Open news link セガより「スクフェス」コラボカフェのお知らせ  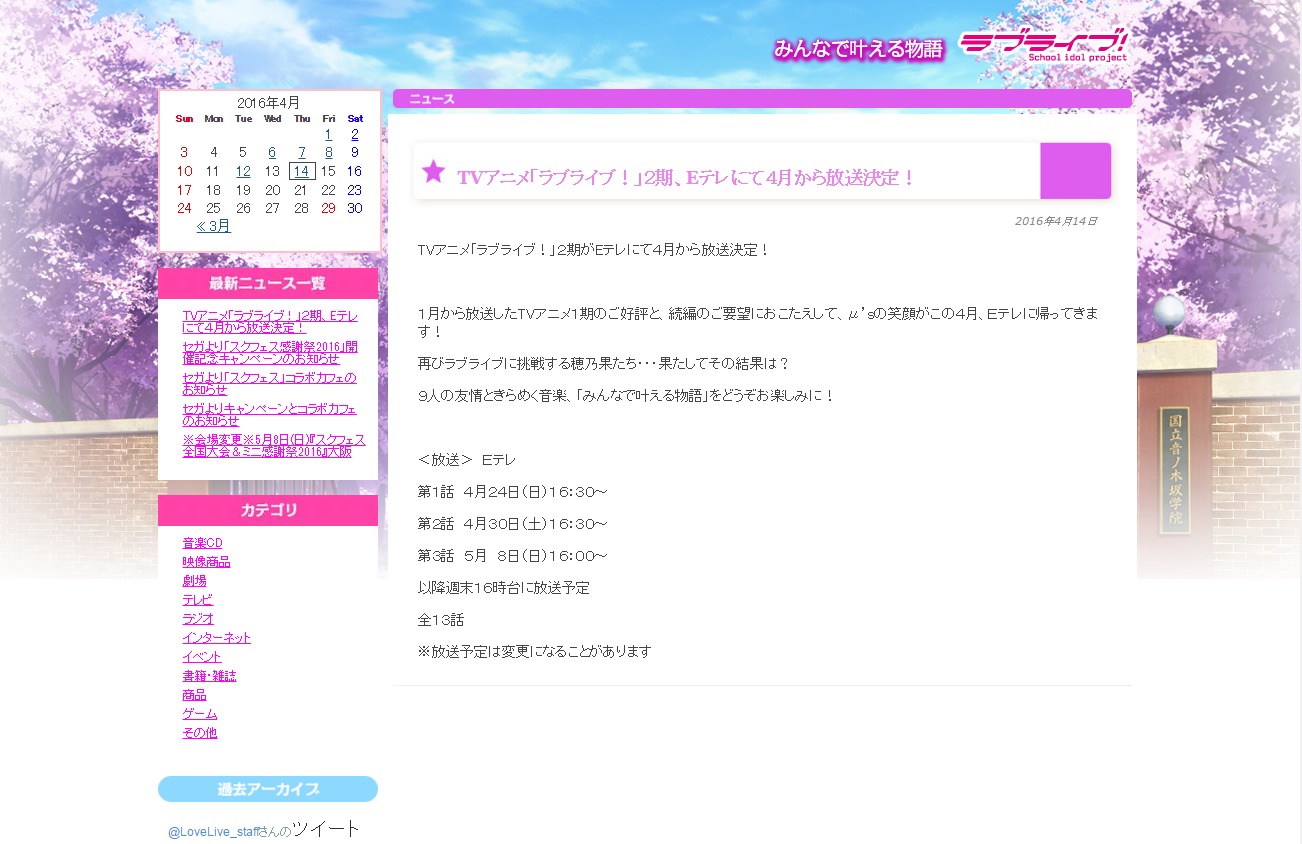(x=270, y=383)
